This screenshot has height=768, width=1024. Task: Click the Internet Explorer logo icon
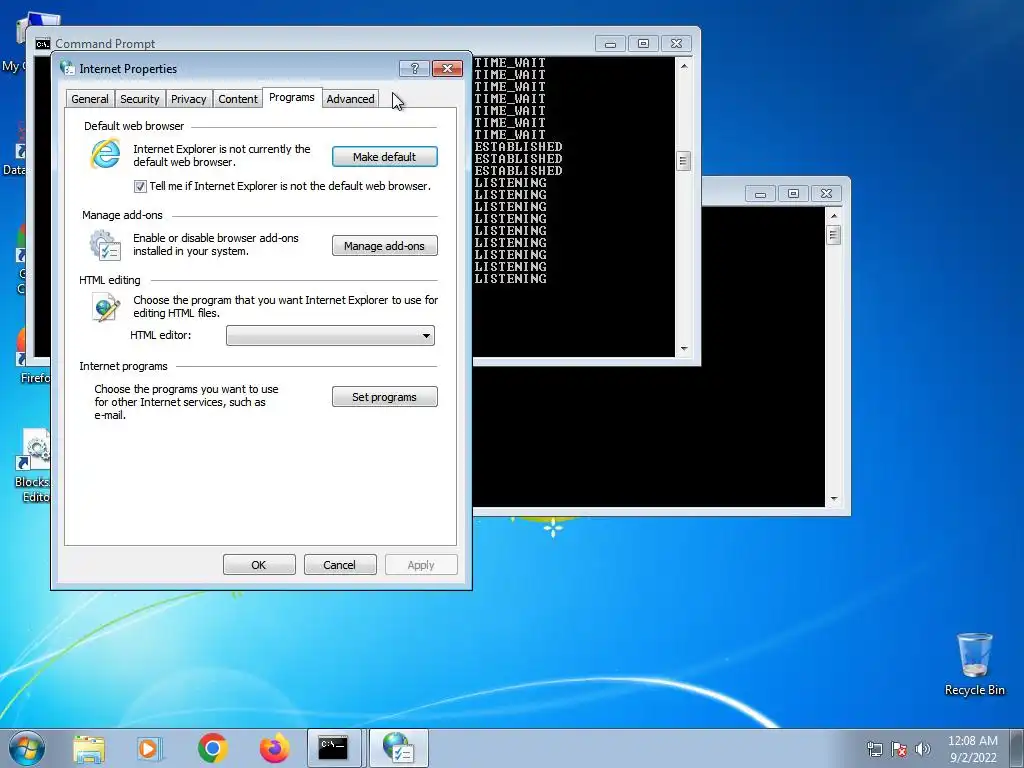[x=105, y=155]
